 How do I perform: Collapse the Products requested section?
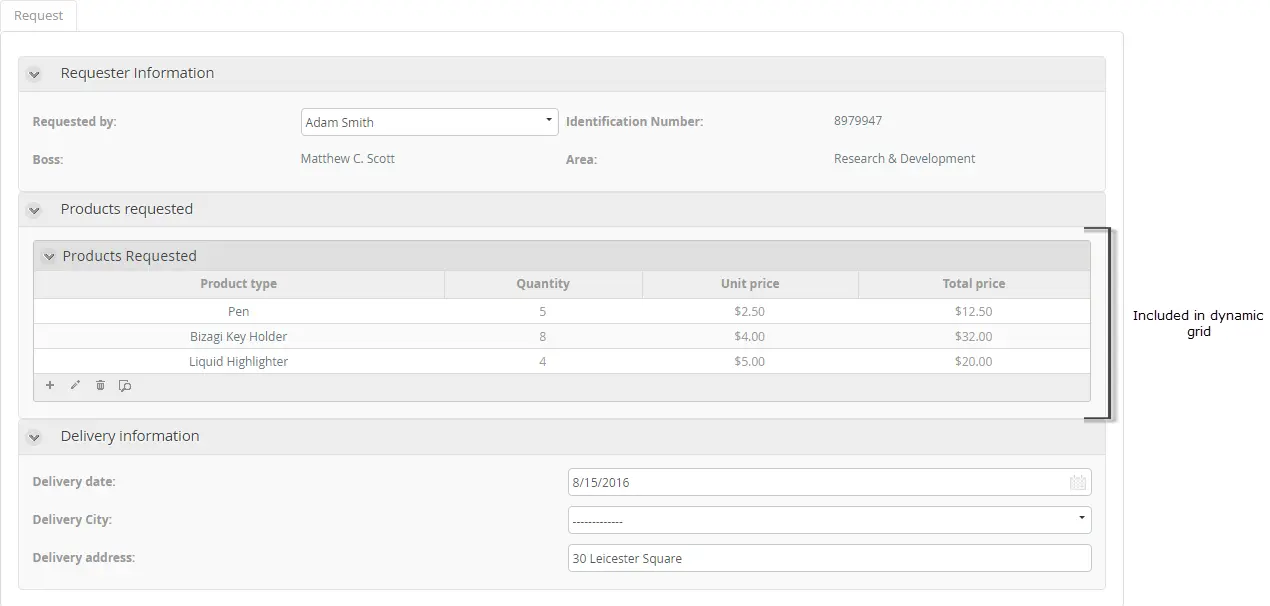tap(34, 210)
